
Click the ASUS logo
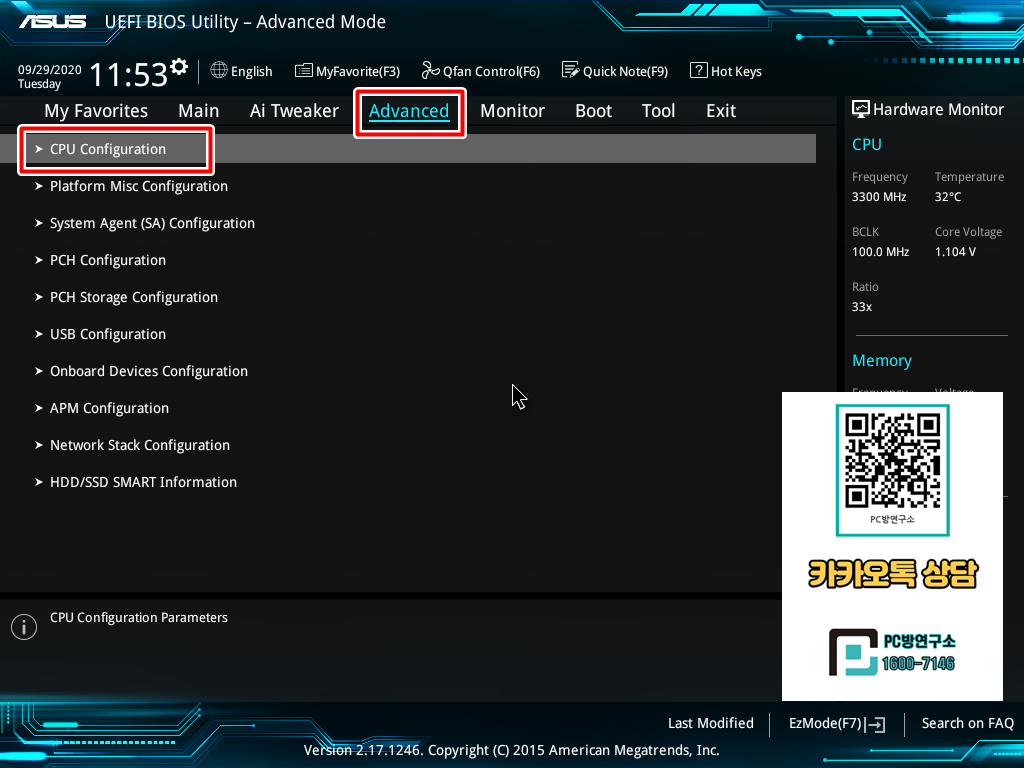point(52,22)
